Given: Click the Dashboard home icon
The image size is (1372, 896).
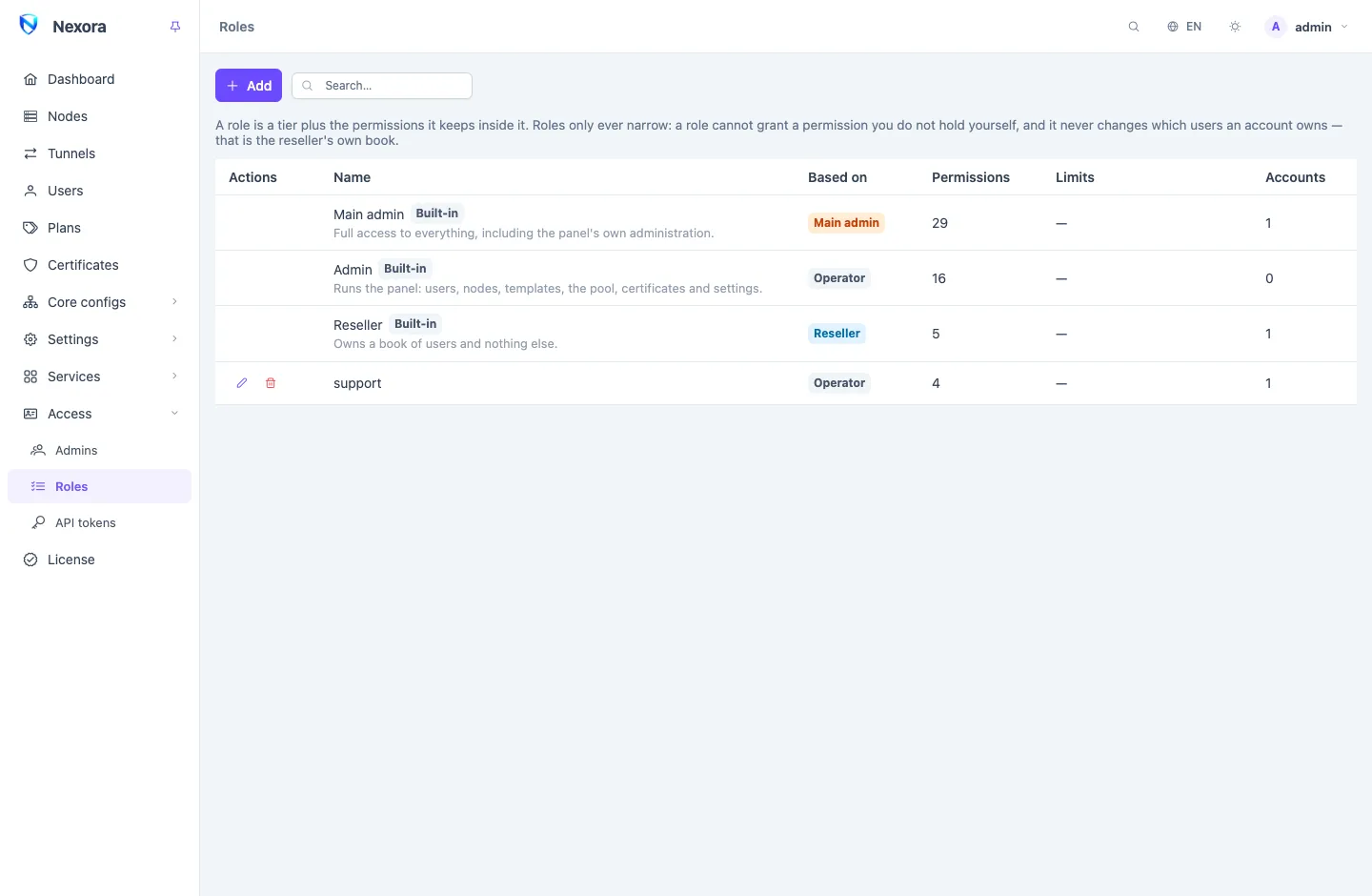Looking at the screenshot, I should tap(30, 79).
